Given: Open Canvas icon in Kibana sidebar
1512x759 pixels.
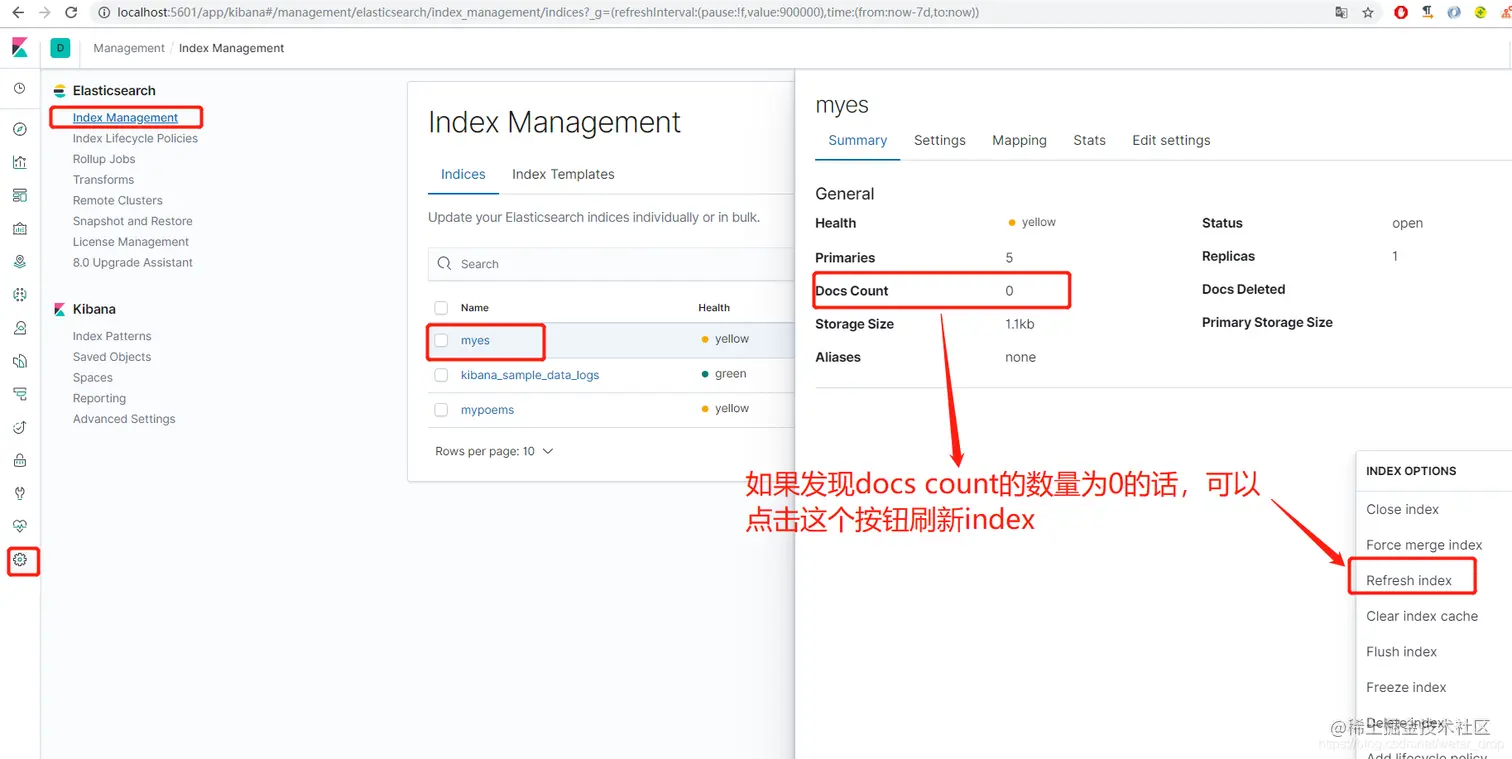Looking at the screenshot, I should point(19,228).
